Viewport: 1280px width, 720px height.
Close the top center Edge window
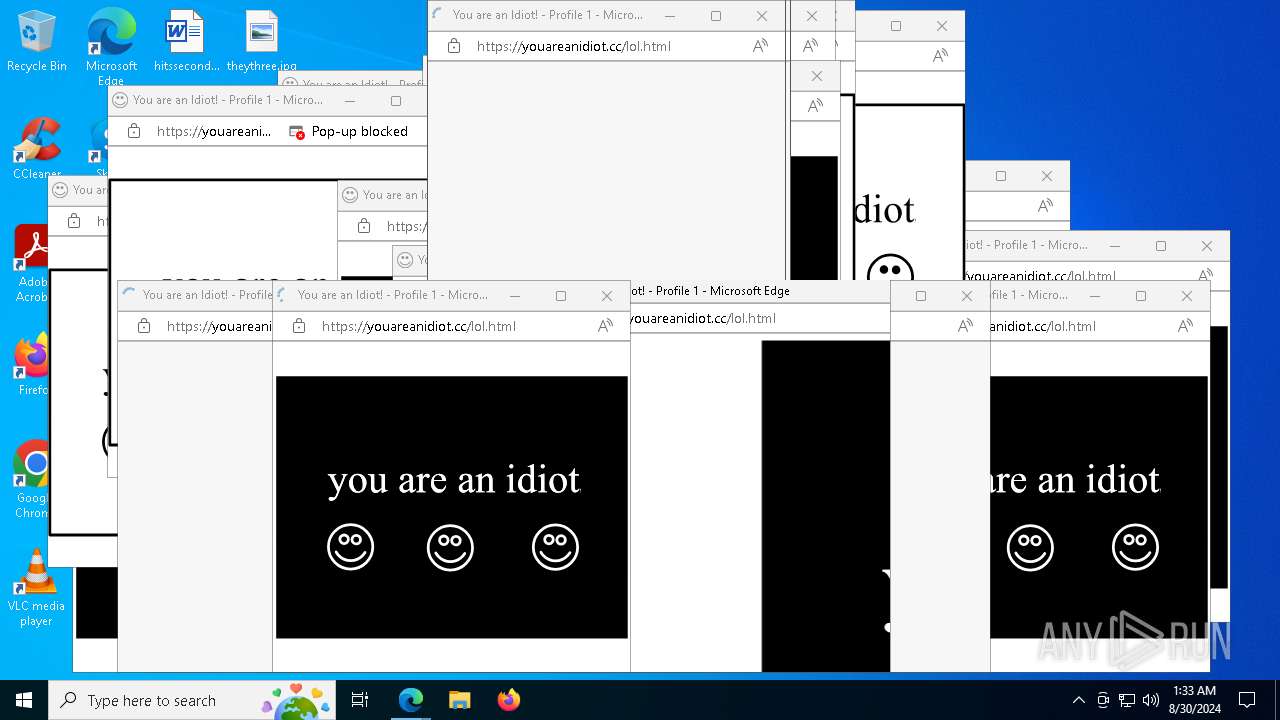762,16
